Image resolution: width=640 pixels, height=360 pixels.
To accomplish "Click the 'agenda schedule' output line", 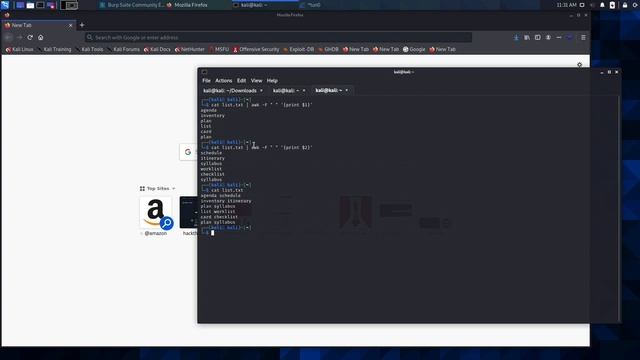I will [x=220, y=196].
